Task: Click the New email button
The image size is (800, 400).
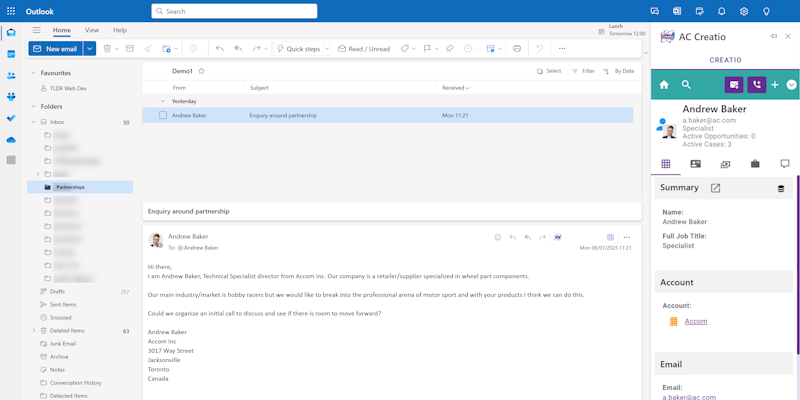Action: click(56, 48)
